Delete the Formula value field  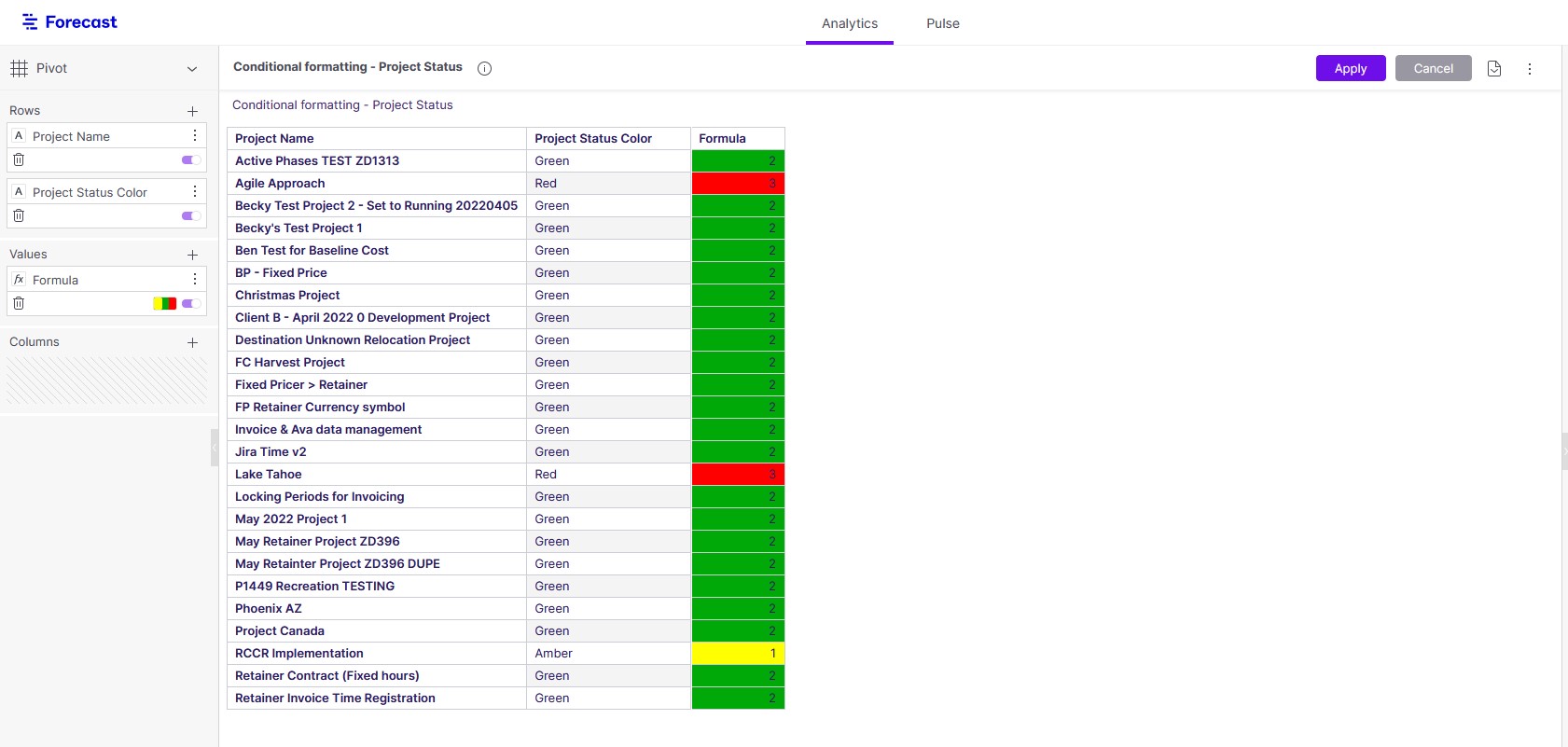[19, 304]
